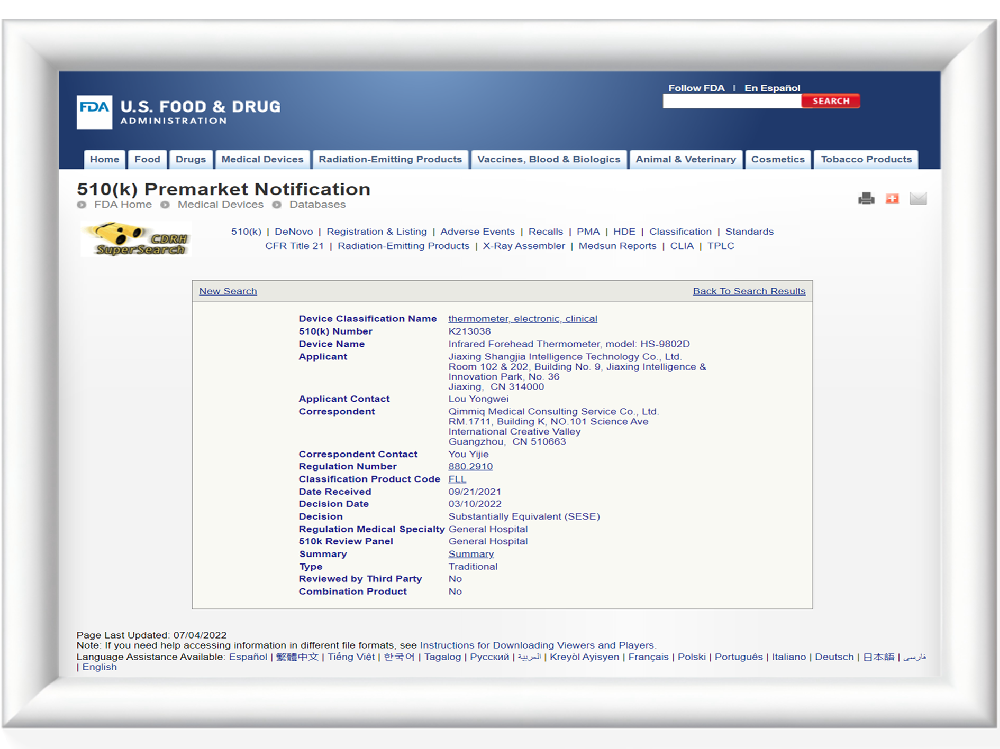Open the 510(k) database link

pyautogui.click(x=246, y=232)
